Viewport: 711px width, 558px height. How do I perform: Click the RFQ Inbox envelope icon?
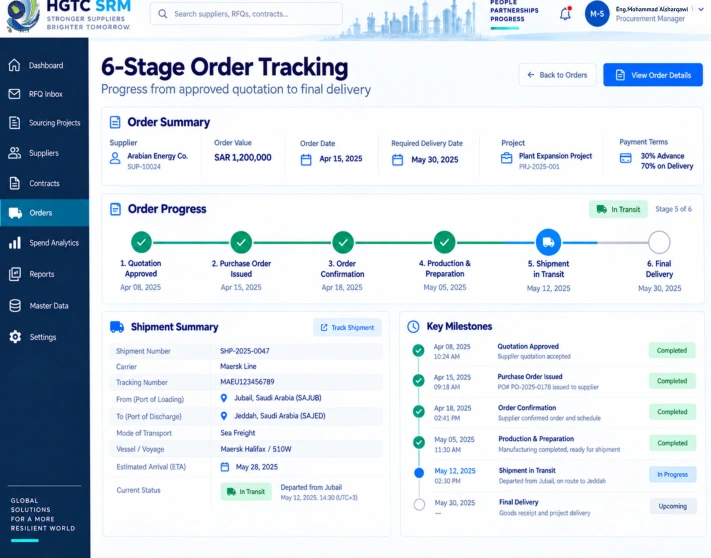pos(15,94)
